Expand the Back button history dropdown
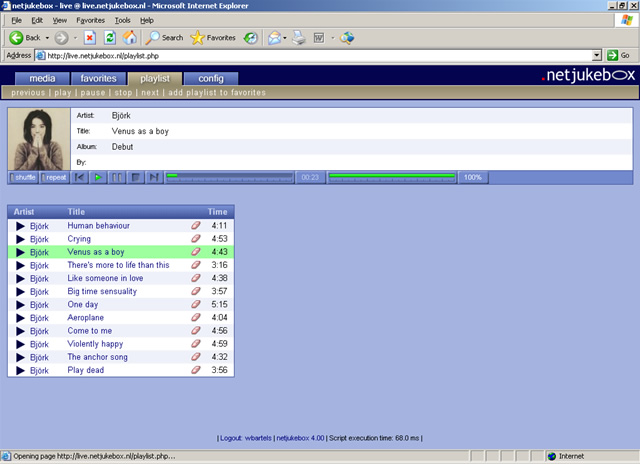This screenshot has height=464, width=640. click(x=47, y=38)
